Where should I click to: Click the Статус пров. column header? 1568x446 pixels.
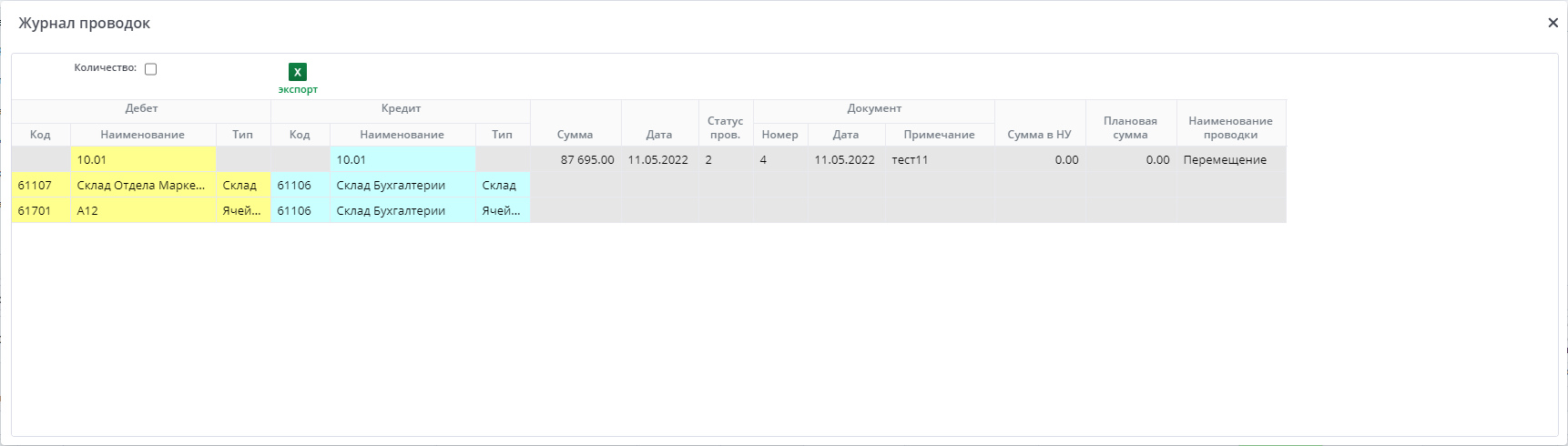click(x=725, y=127)
